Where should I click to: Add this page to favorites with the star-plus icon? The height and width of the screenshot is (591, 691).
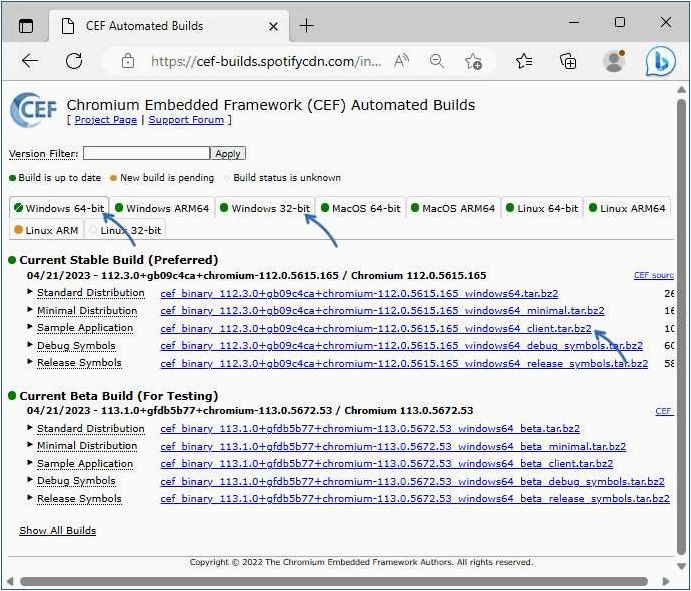pos(473,61)
